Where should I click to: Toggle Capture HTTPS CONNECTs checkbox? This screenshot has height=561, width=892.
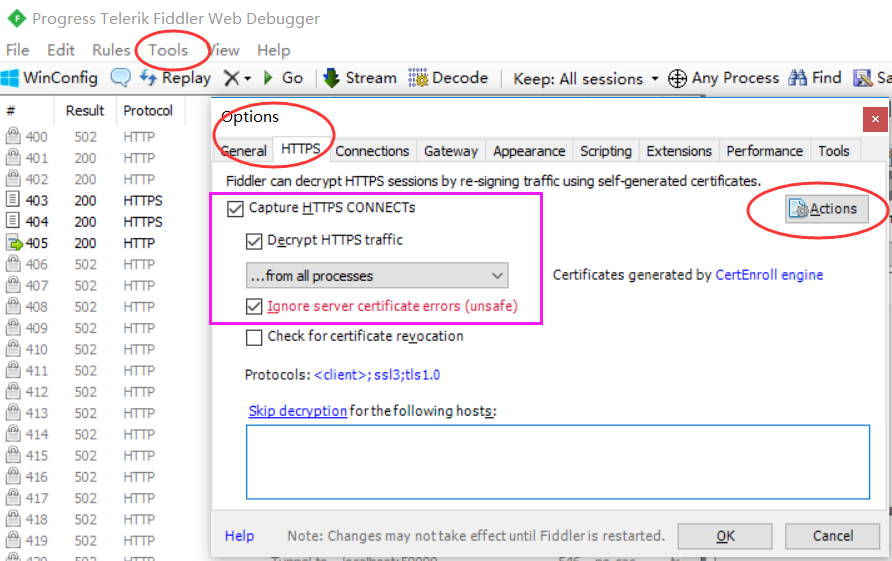point(235,209)
